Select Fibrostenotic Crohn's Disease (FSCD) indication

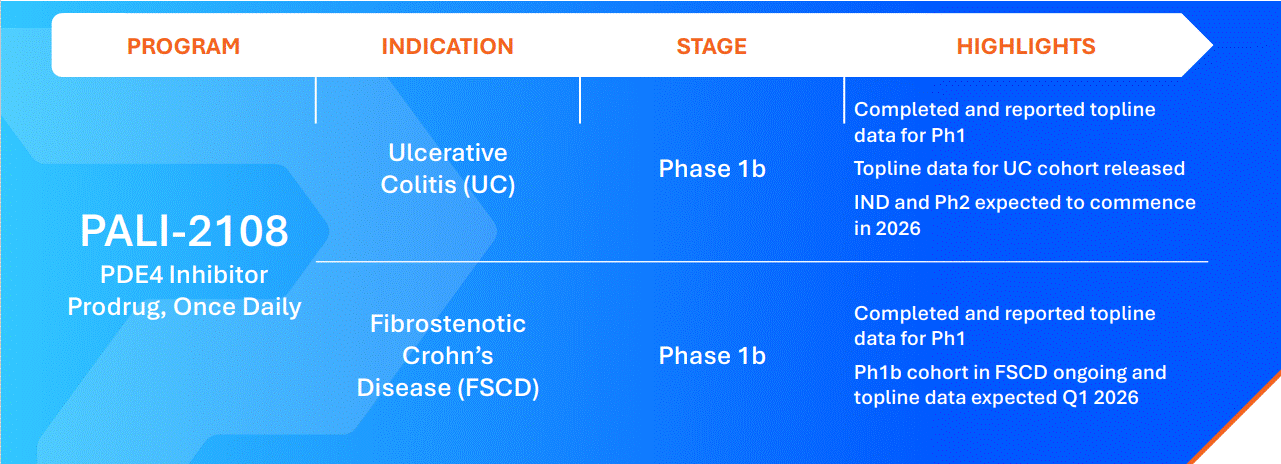coord(448,356)
